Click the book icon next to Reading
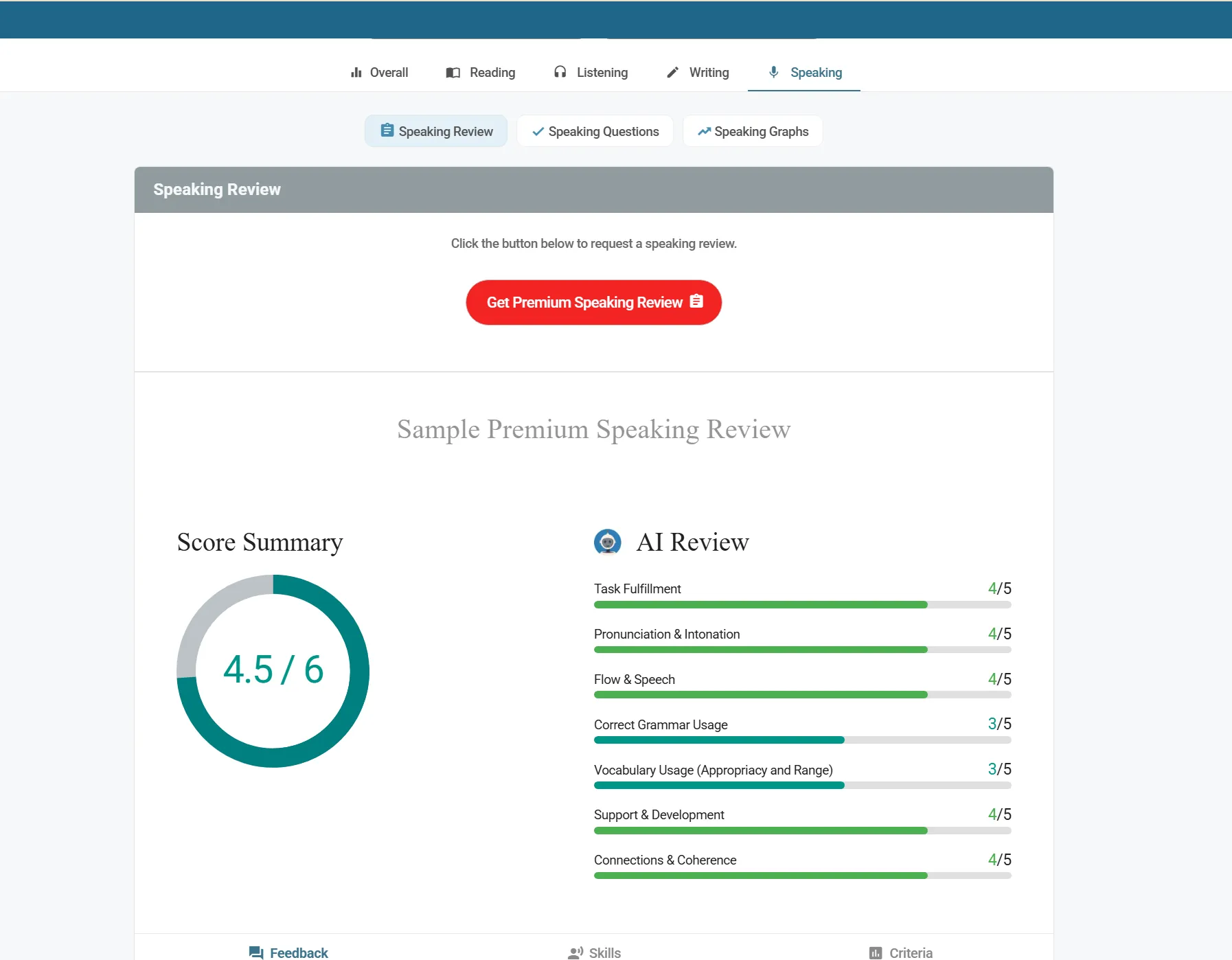This screenshot has width=1232, height=960. point(453,72)
